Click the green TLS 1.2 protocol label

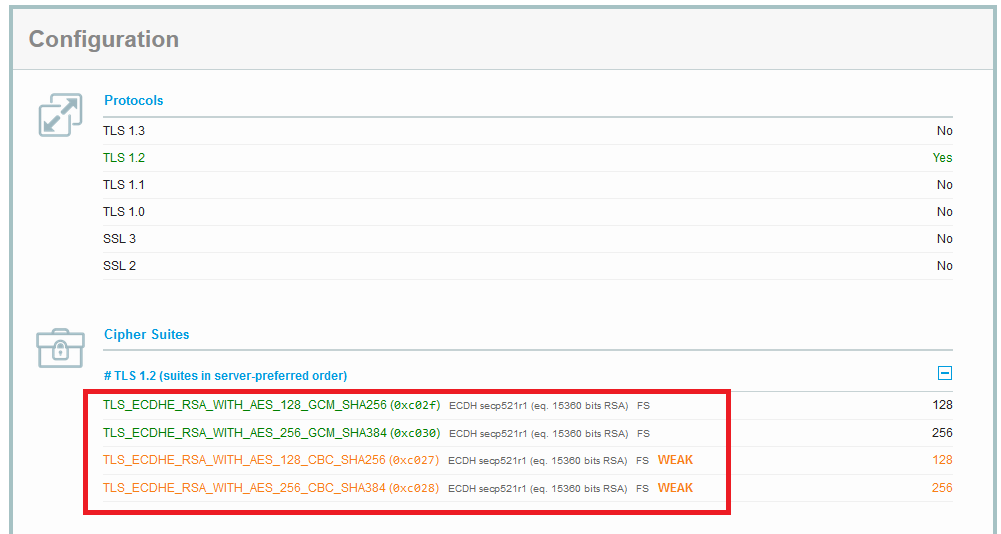point(124,158)
